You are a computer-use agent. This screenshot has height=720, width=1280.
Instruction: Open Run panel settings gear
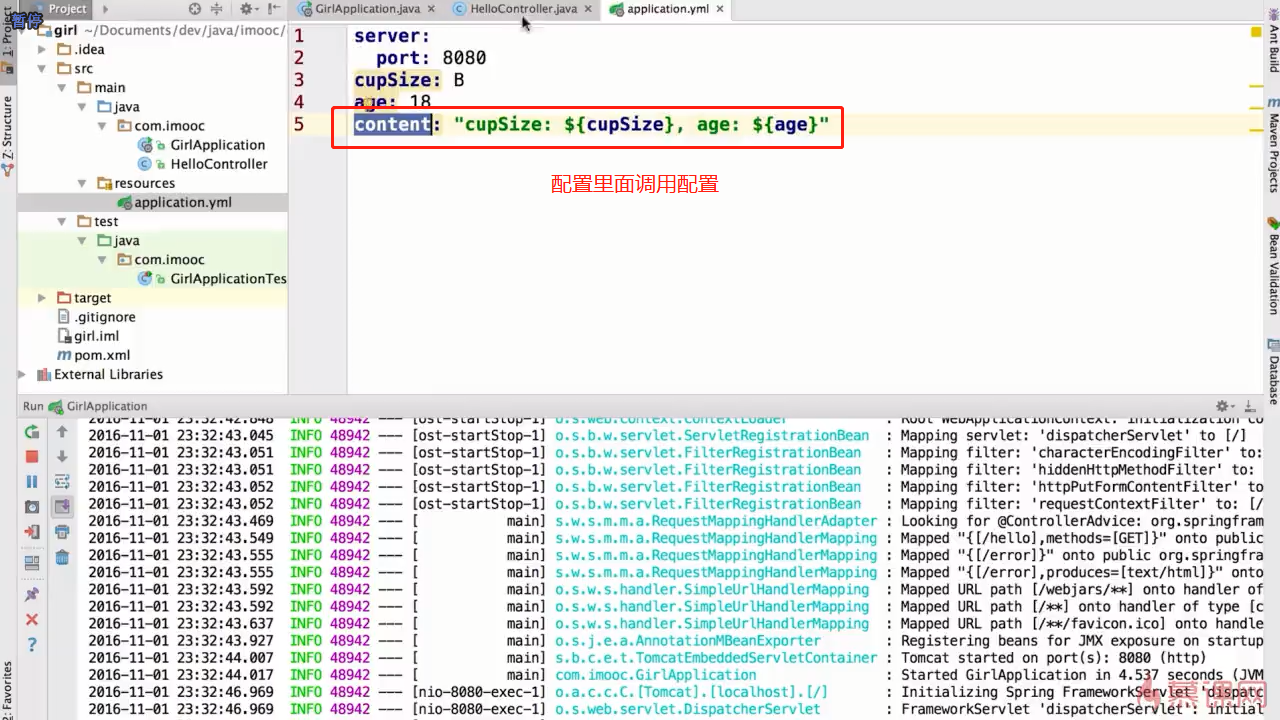[x=1226, y=406]
